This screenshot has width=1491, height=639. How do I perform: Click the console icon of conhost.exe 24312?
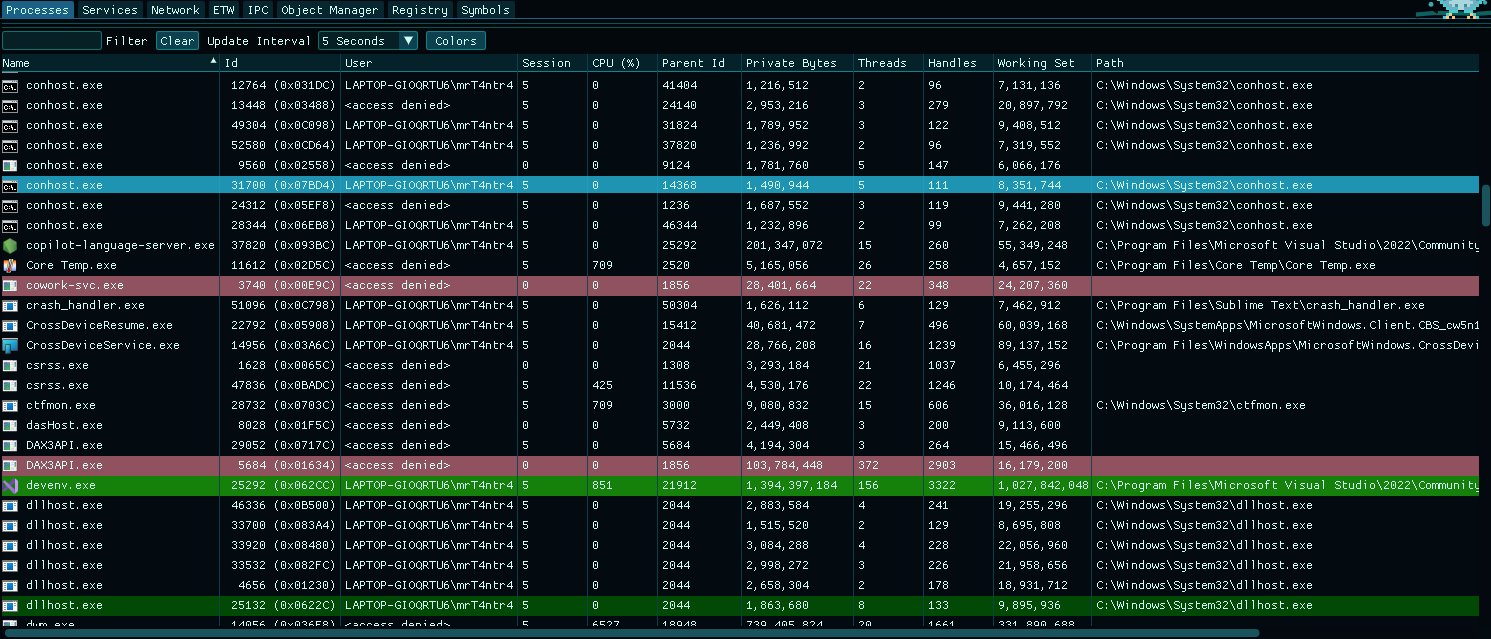(10, 205)
